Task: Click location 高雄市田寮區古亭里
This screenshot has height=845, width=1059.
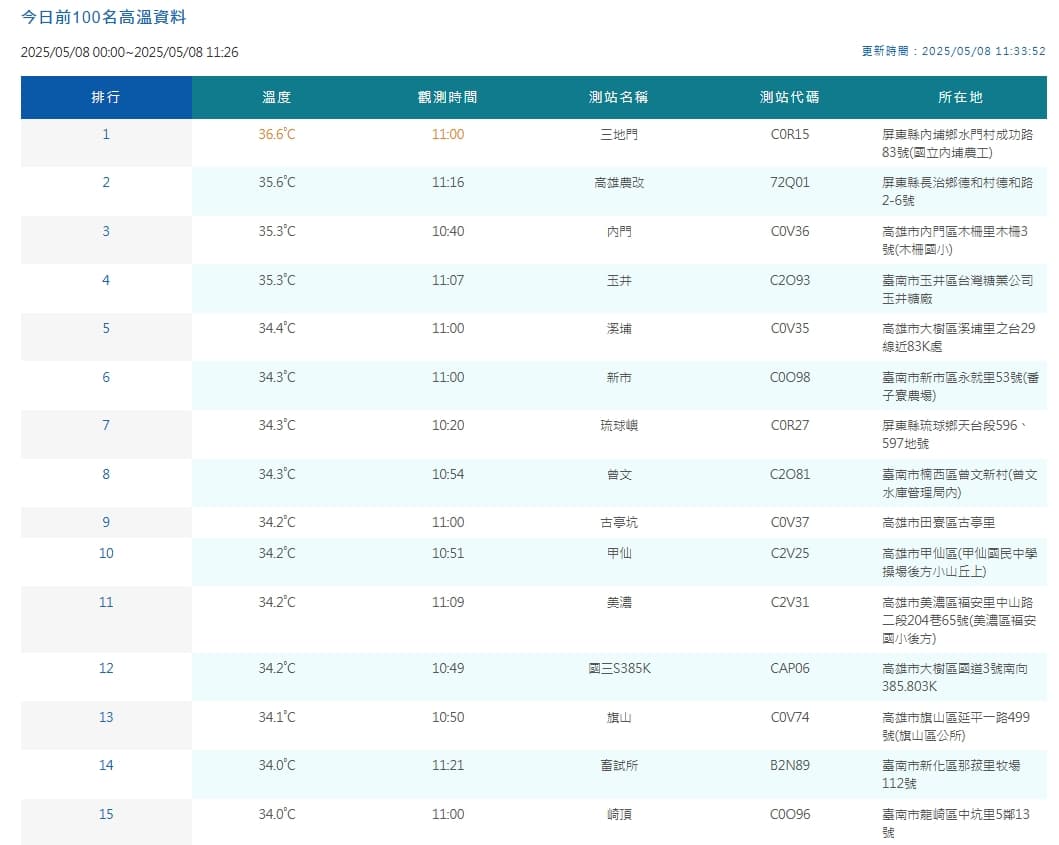Action: 938,523
